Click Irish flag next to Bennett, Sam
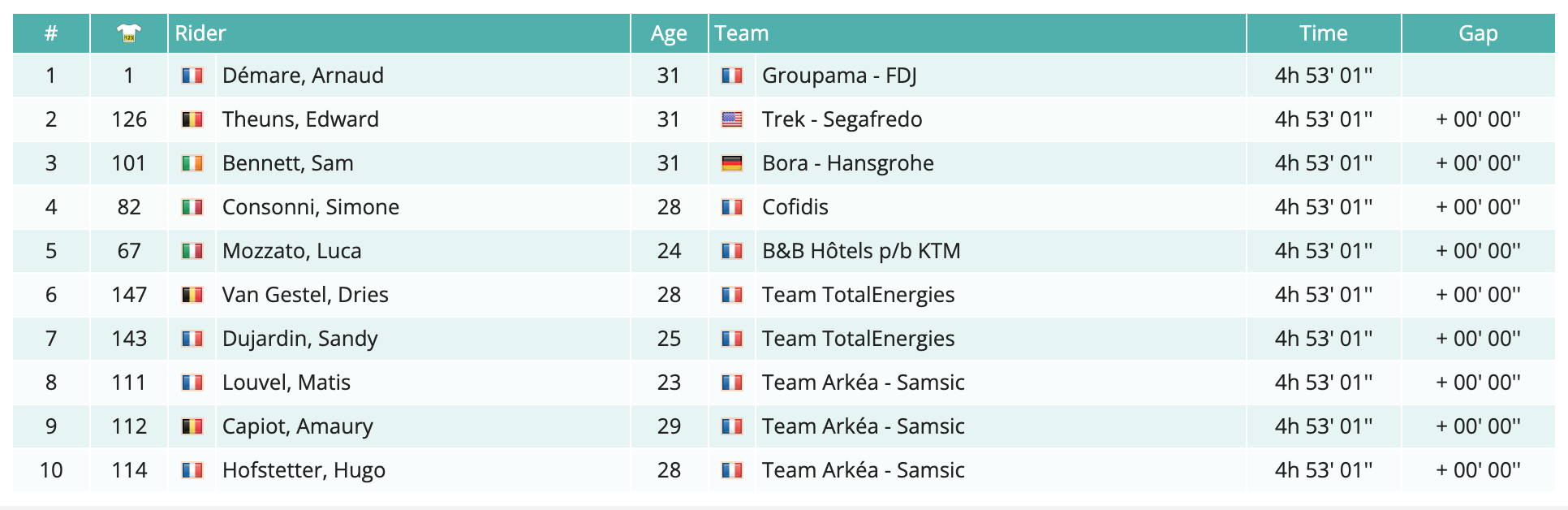Viewport: 1568px width, 510px height. click(x=192, y=163)
